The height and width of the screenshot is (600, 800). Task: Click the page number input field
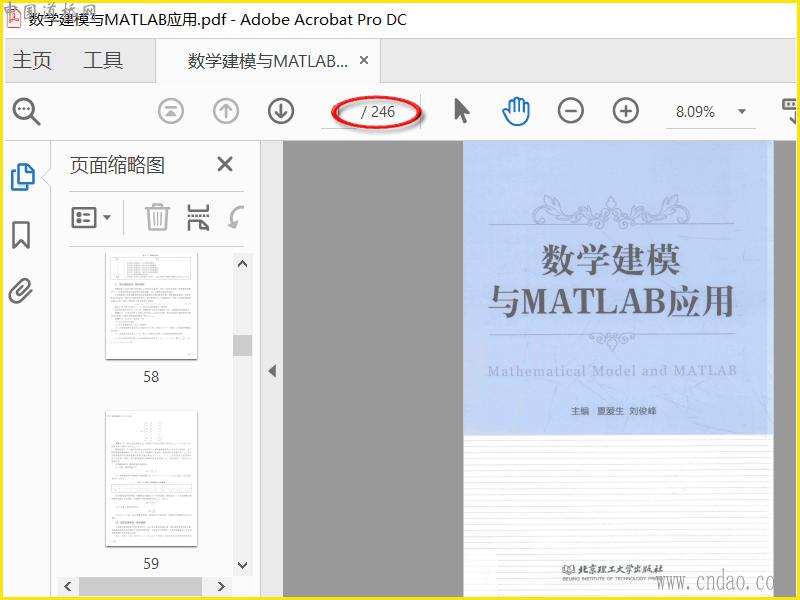[x=341, y=112]
